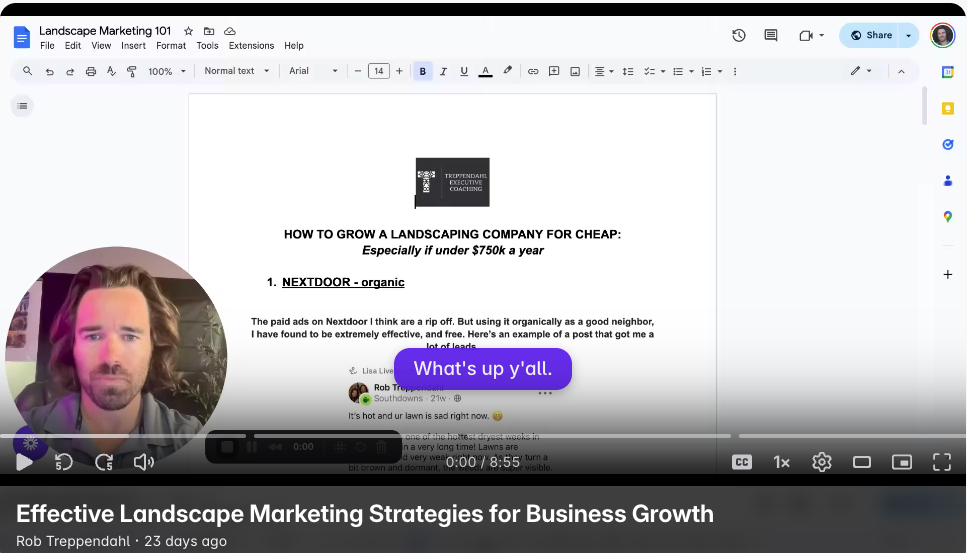Open the Normal text style dropdown
Image resolution: width=967 pixels, height=553 pixels.
click(x=237, y=71)
